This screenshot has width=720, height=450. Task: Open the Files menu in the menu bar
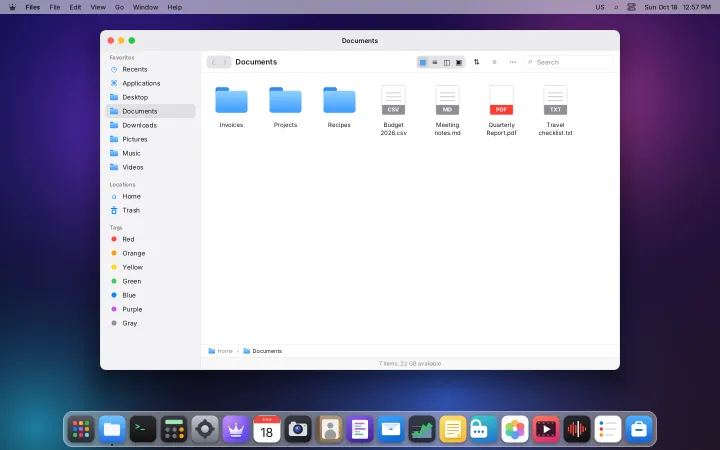[x=33, y=7]
